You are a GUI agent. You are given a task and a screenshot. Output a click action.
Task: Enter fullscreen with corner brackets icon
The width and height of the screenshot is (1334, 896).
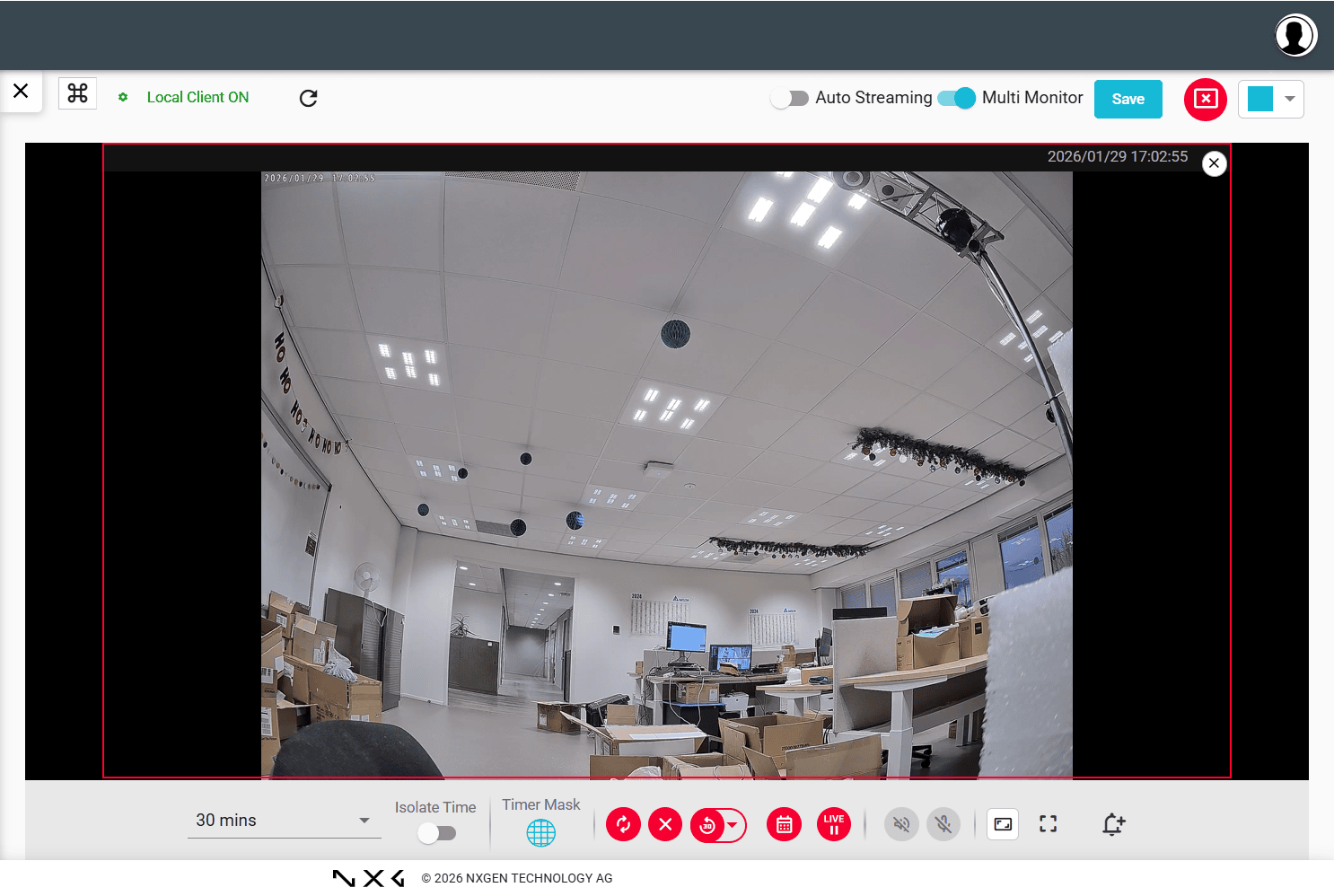point(1048,824)
